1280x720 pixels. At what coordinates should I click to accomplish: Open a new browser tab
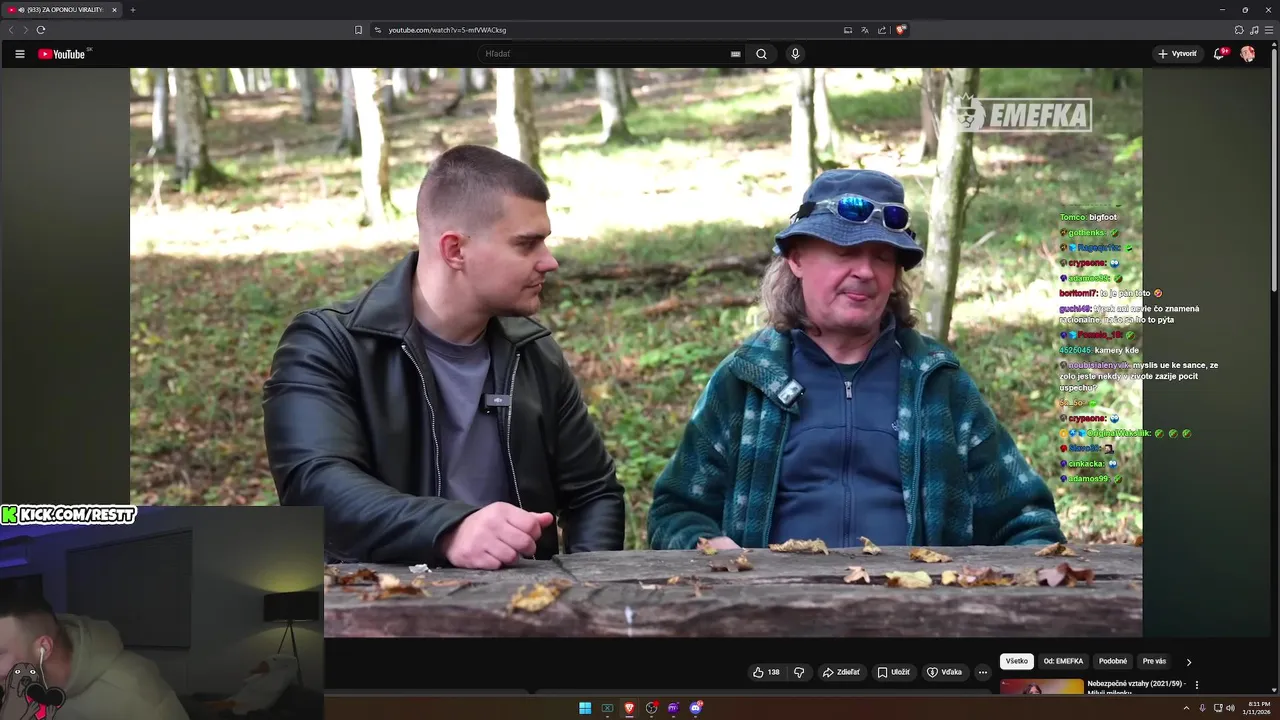click(x=132, y=10)
